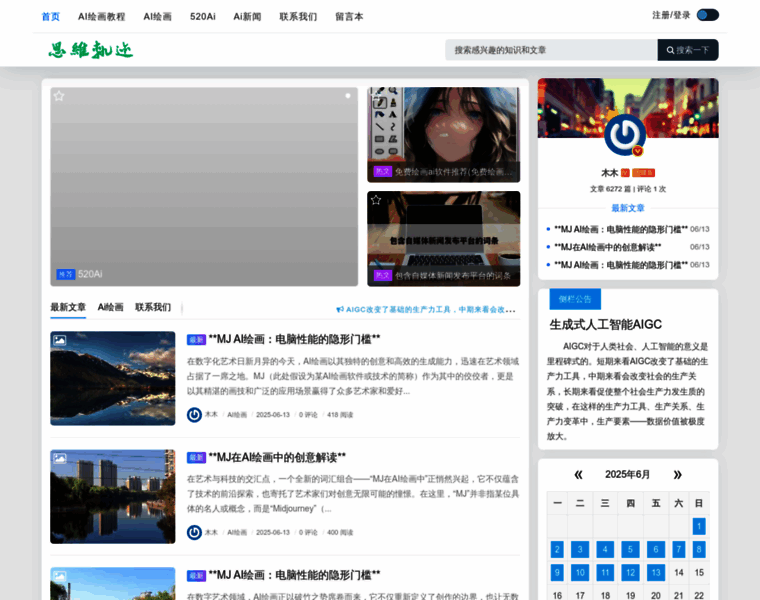Click the 木木 profile avatar in the sidebar
Viewport: 760px width, 600px height.
click(625, 135)
